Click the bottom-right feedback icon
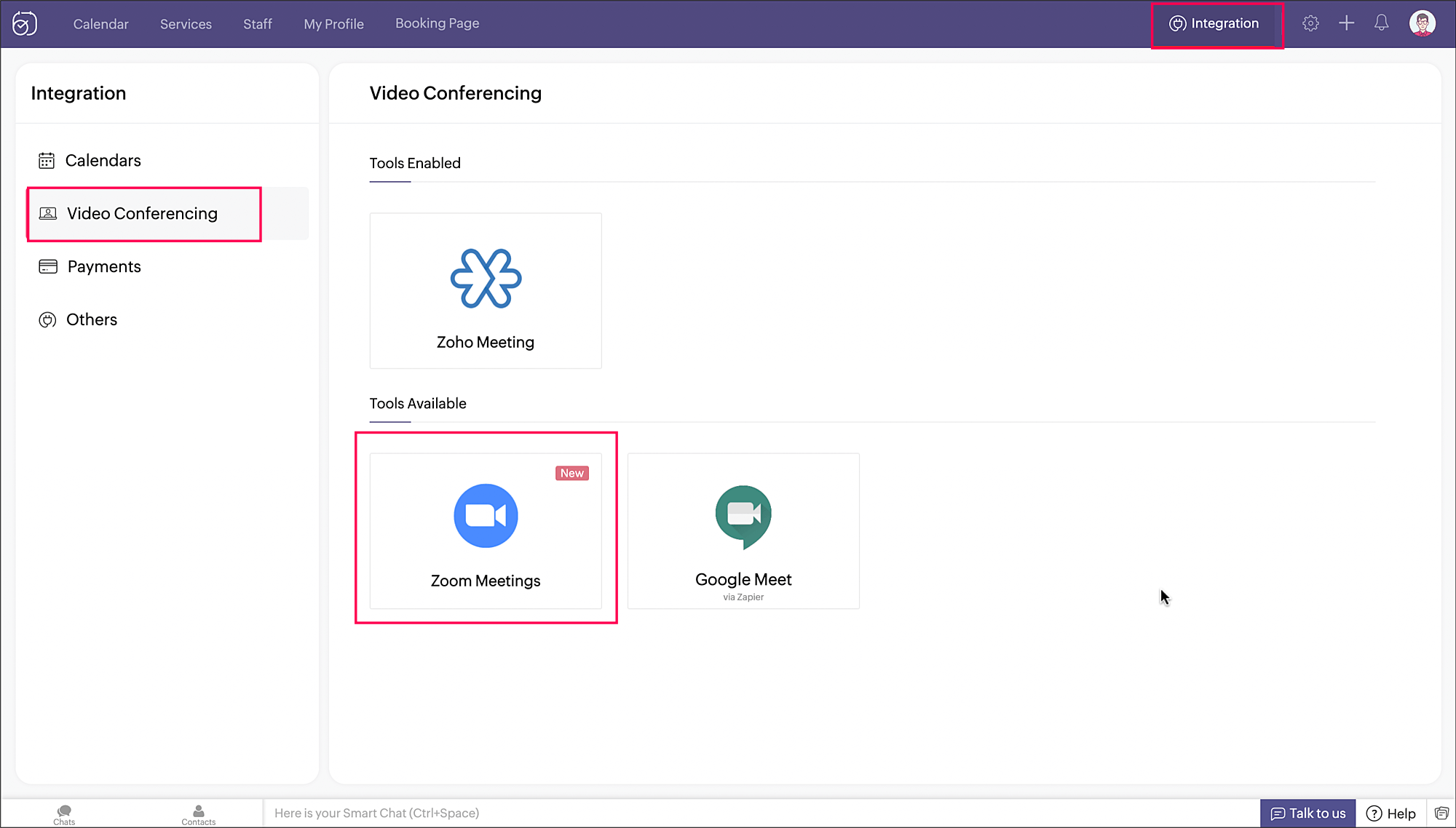The width and height of the screenshot is (1456, 828). point(1441,813)
